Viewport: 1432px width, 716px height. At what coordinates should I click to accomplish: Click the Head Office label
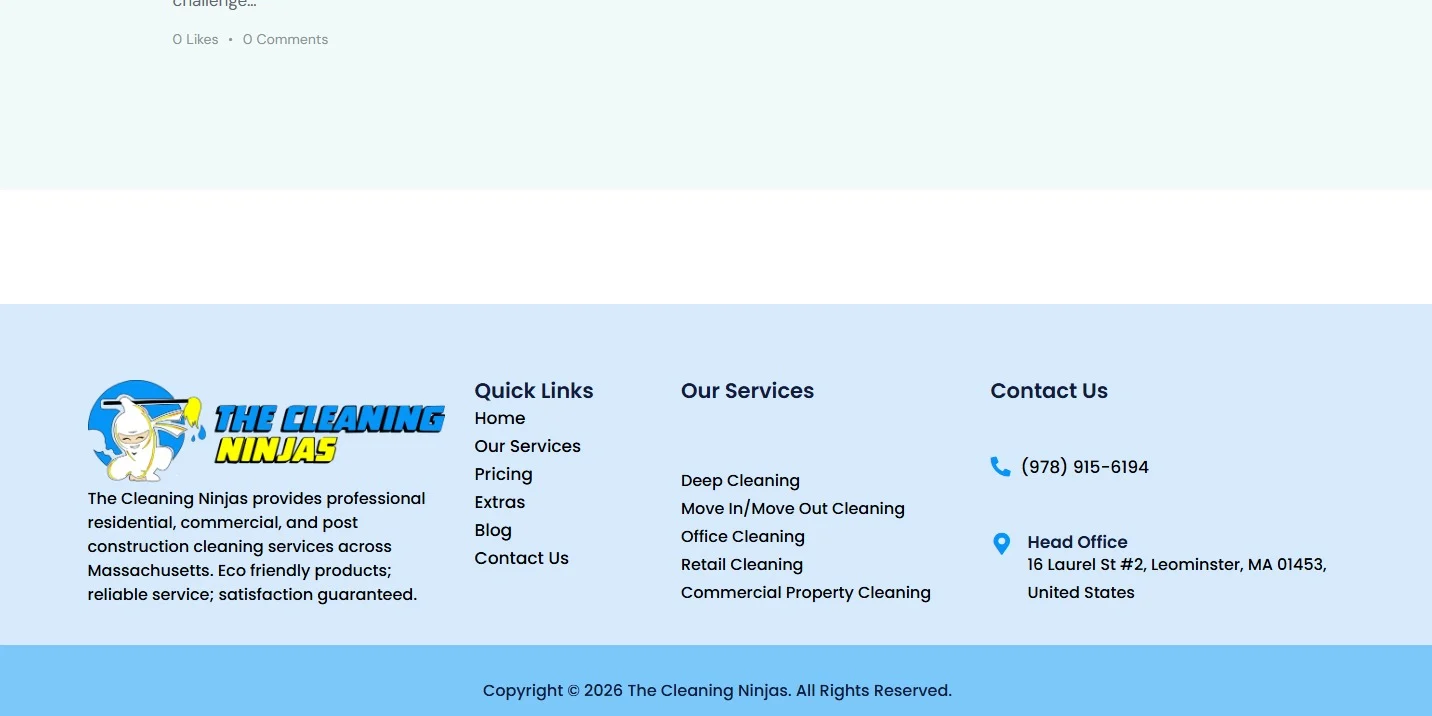pos(1078,542)
